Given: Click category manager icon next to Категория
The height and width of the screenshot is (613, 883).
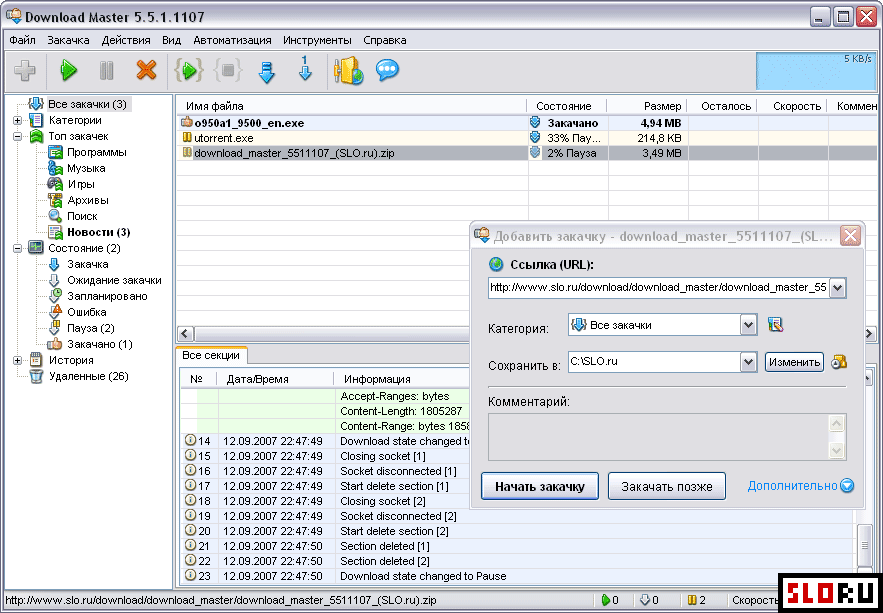Looking at the screenshot, I should click(x=776, y=325).
